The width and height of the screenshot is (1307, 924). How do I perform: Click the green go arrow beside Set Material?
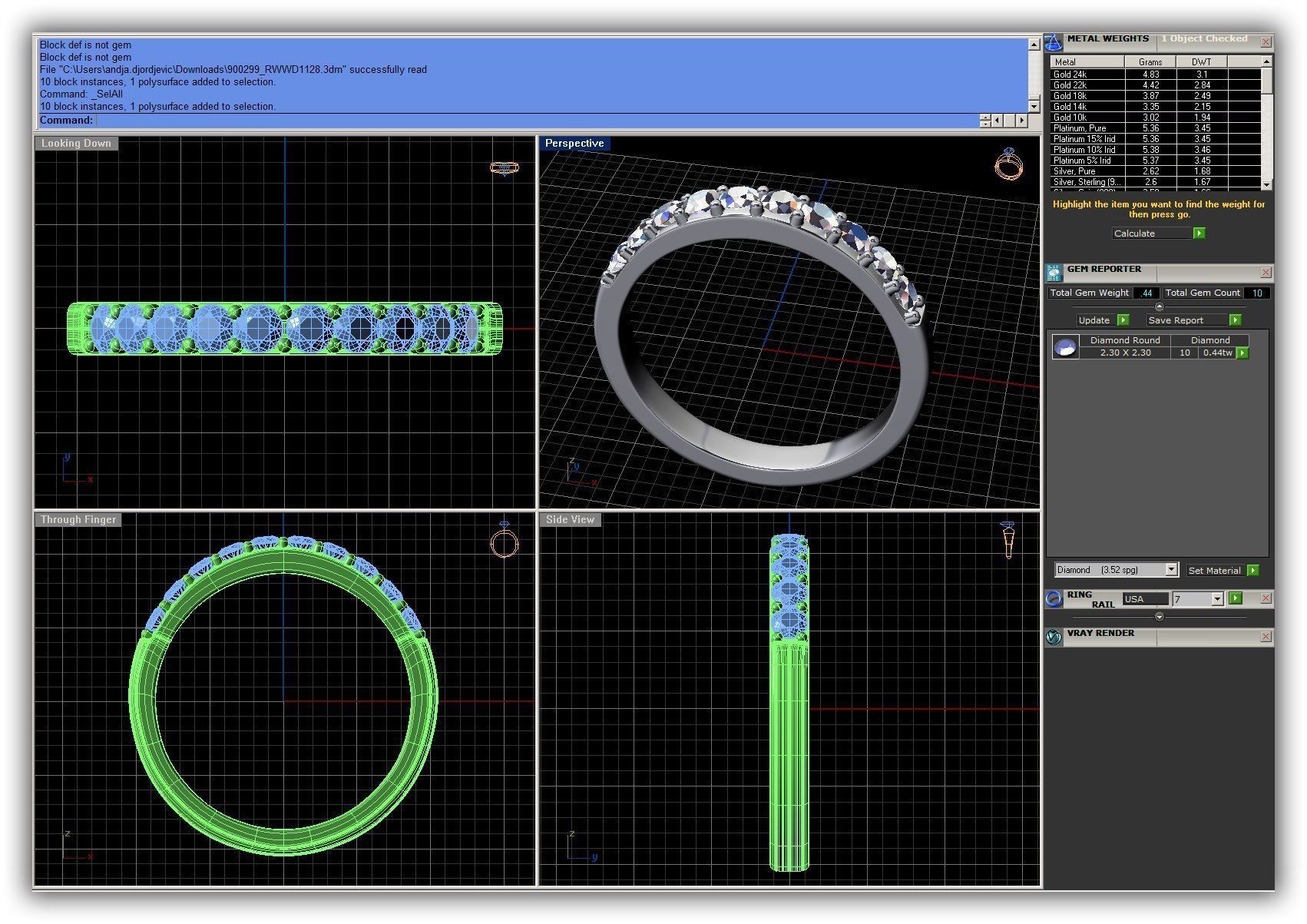pos(1253,571)
